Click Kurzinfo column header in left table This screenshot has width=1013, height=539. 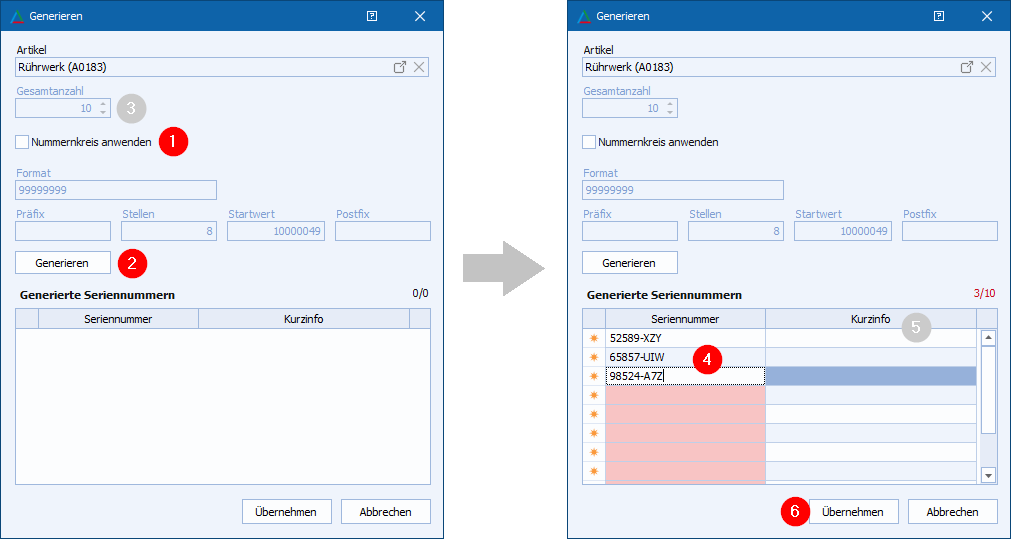[303, 319]
